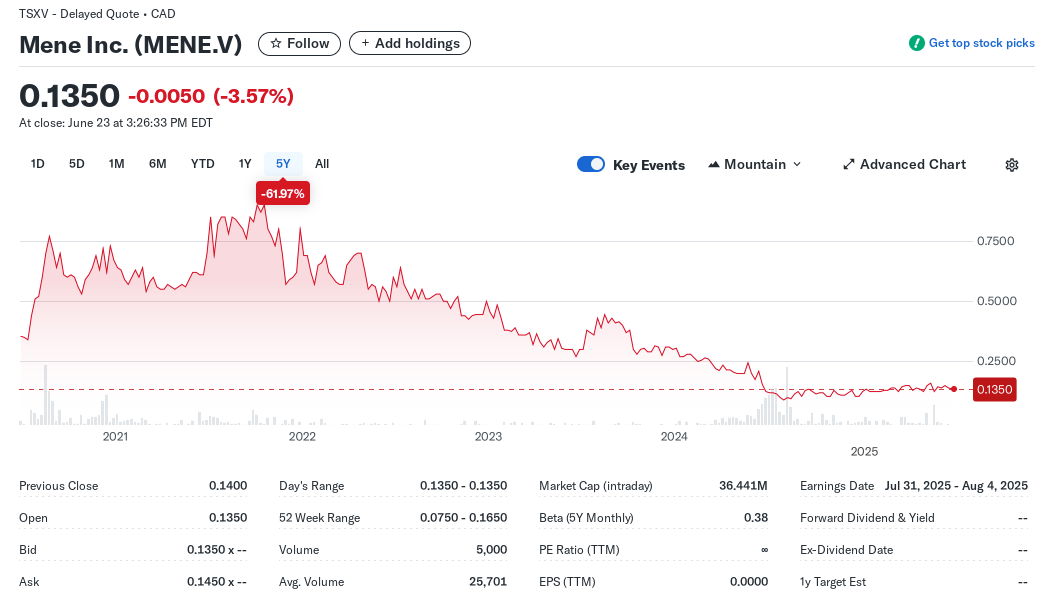The width and height of the screenshot is (1049, 602).
Task: Click the Mene Inc. (MENE.V) title
Action: (x=130, y=45)
